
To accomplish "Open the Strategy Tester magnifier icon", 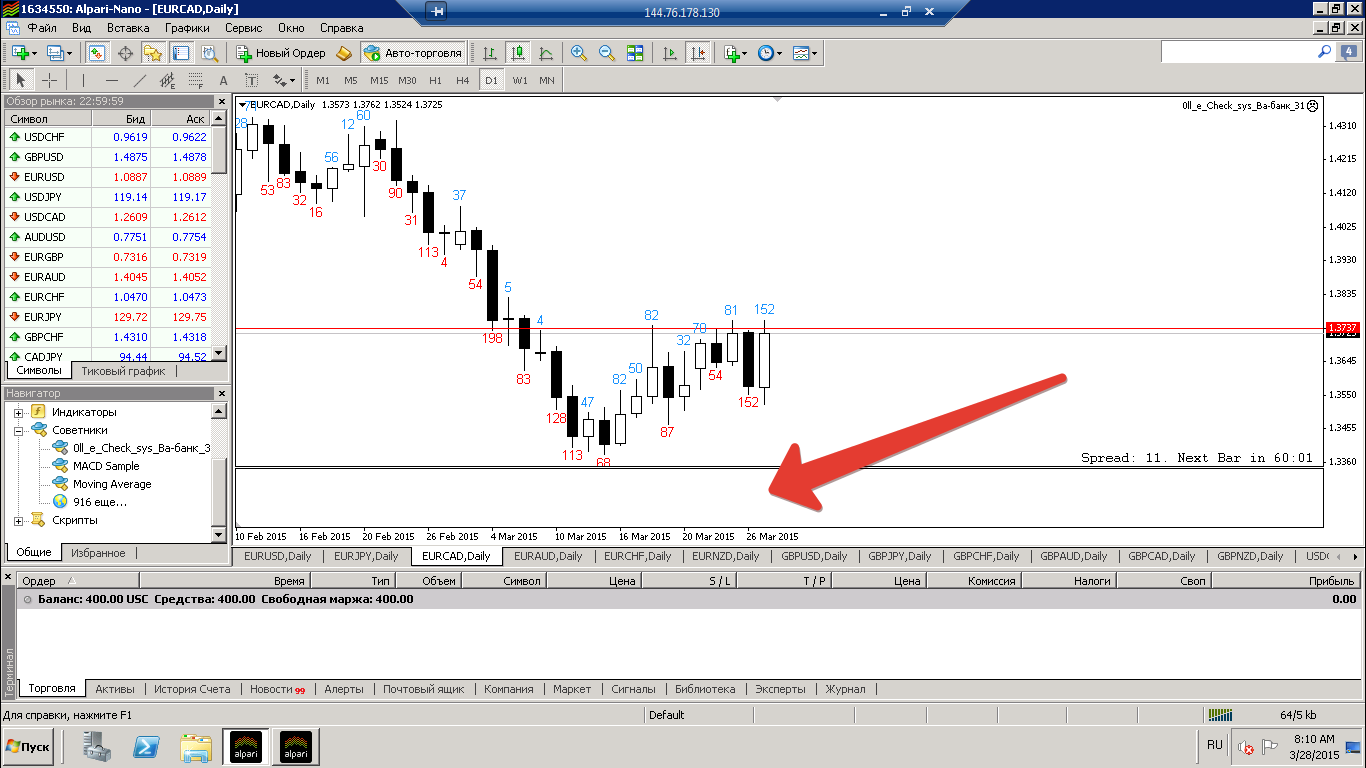I will click(x=209, y=53).
